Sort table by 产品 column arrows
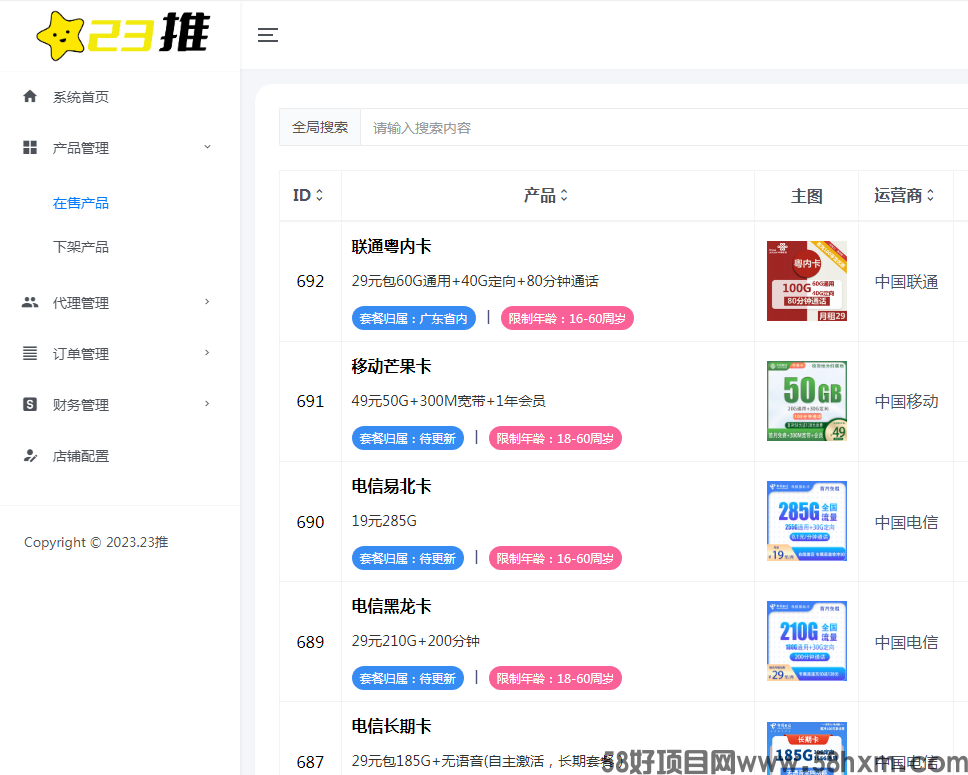The image size is (968, 775). (x=564, y=195)
